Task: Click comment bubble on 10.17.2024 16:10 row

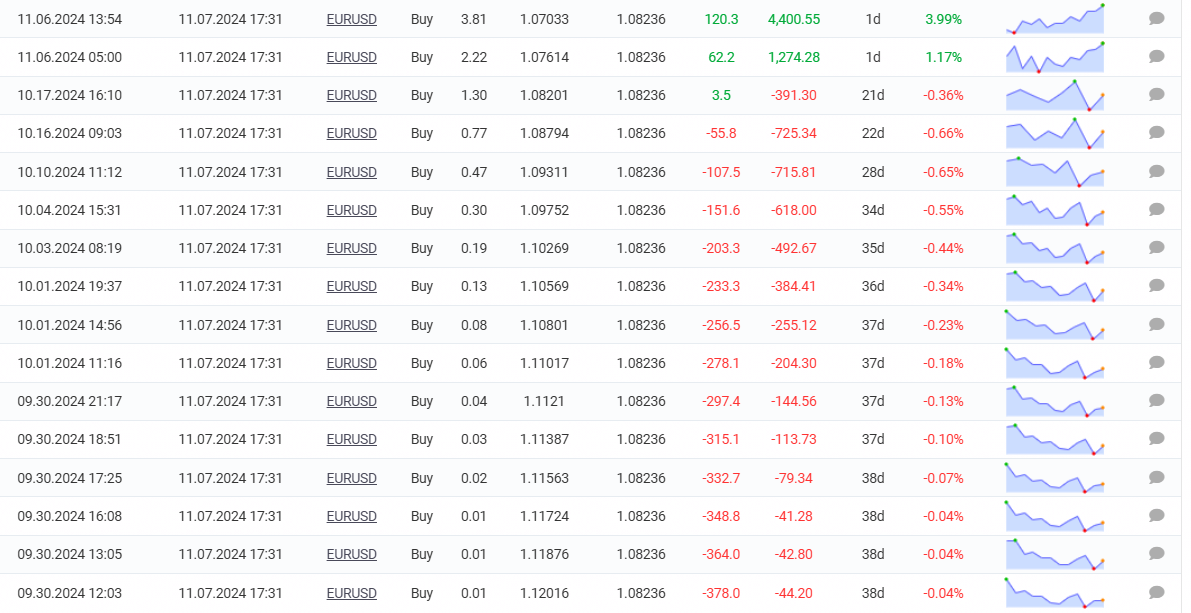Action: coord(1156,95)
